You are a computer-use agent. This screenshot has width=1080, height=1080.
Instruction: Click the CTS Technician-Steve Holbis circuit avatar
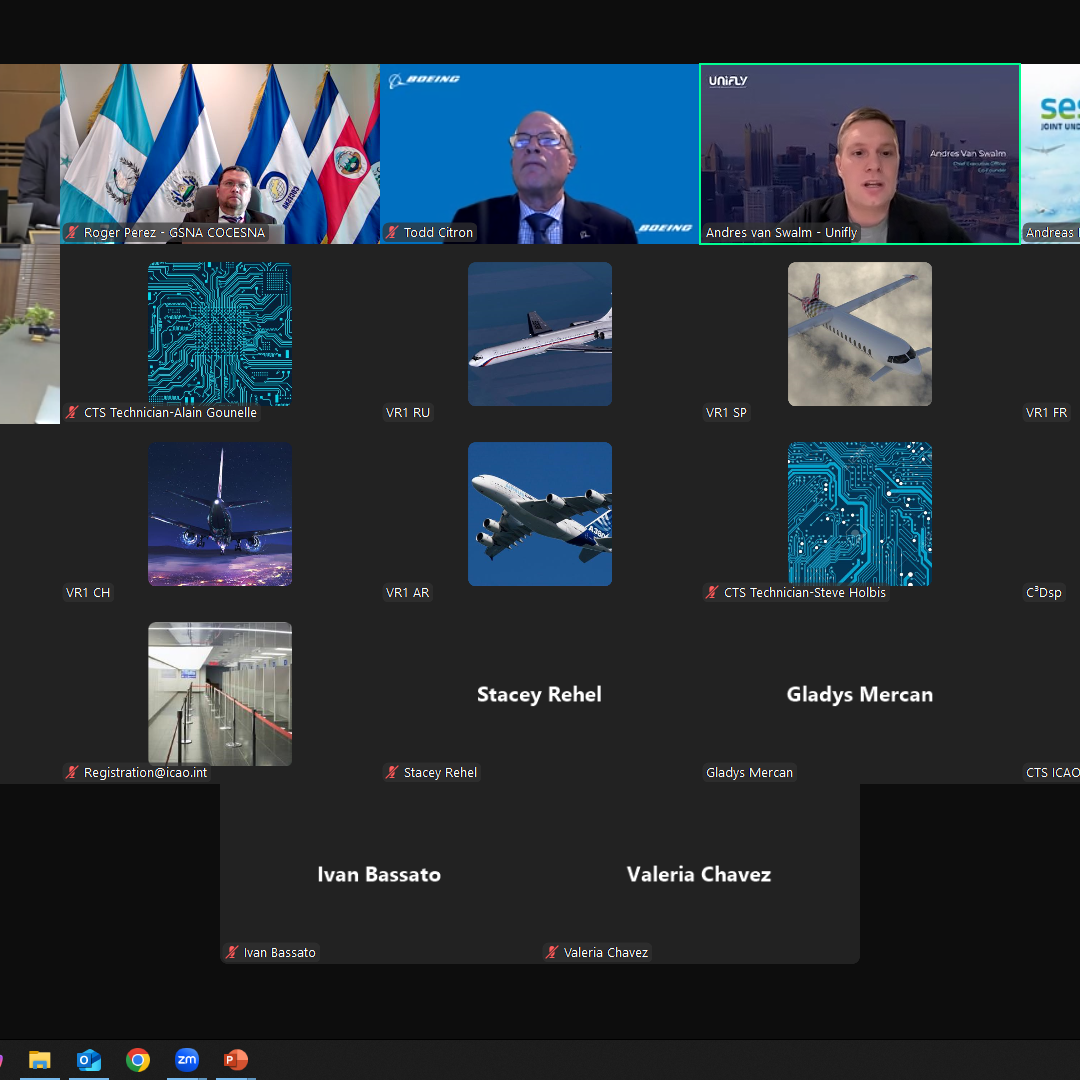coord(860,514)
